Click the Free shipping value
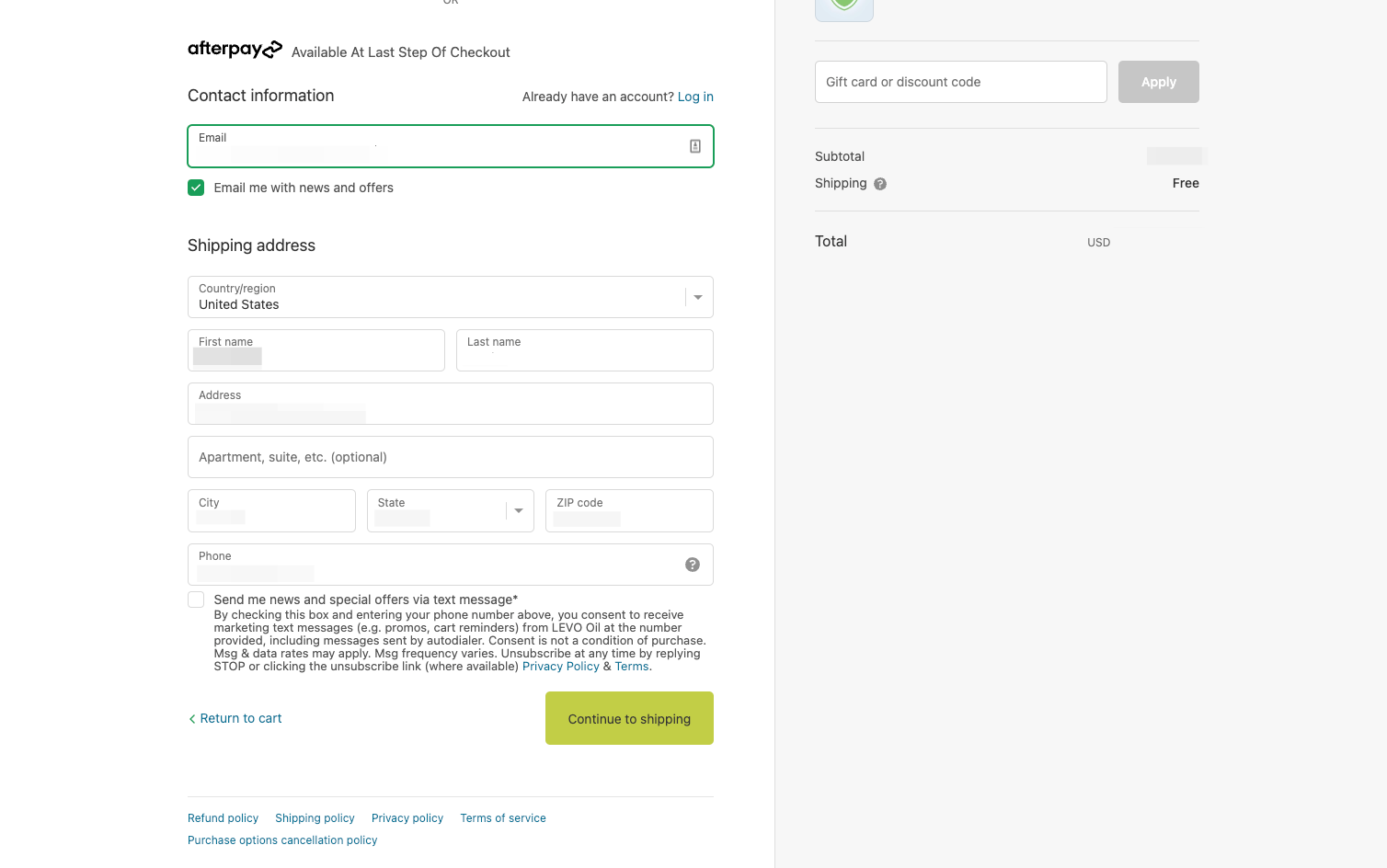Image resolution: width=1387 pixels, height=868 pixels. 1186,183
